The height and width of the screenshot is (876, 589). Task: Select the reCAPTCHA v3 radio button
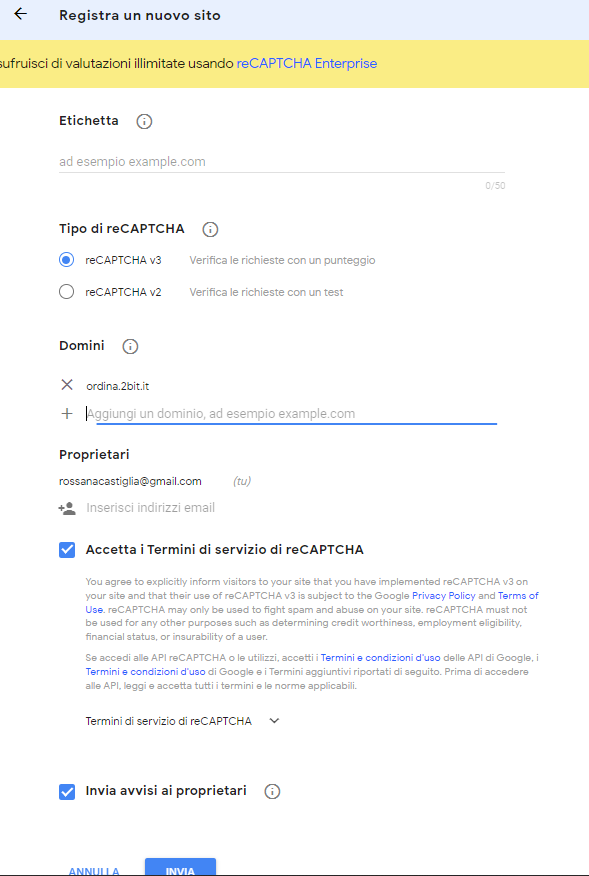pyautogui.click(x=66, y=260)
